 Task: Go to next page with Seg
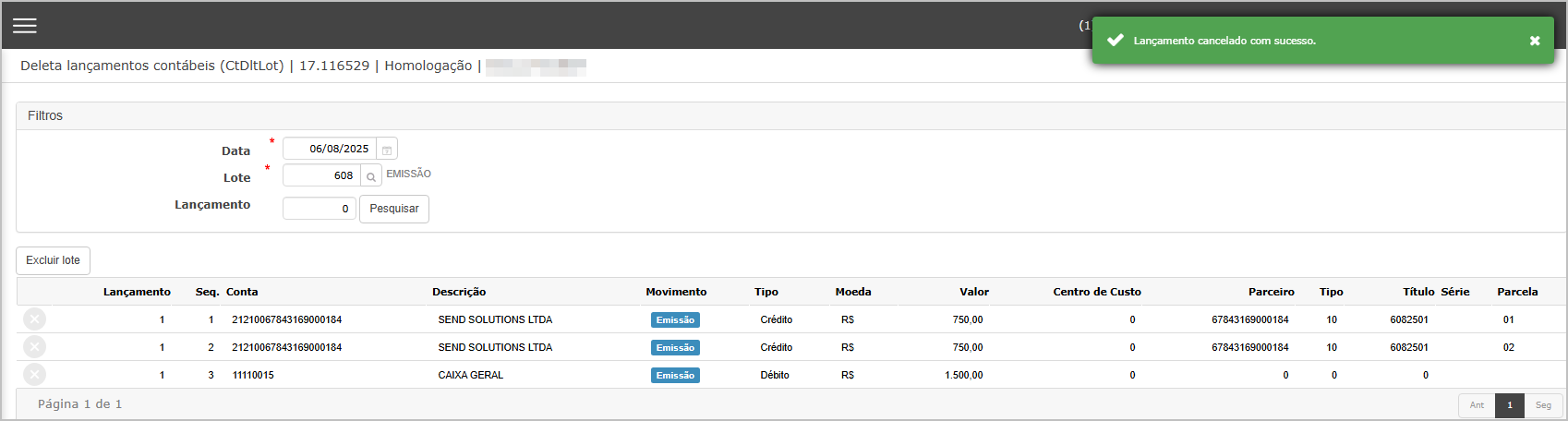1543,405
